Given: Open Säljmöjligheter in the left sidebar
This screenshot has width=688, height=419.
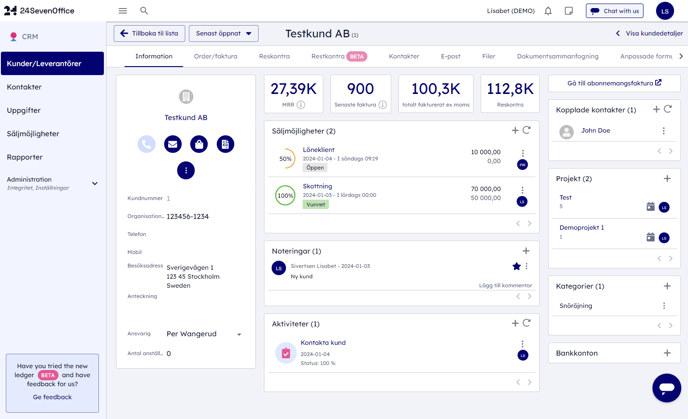Looking at the screenshot, I should coord(33,133).
